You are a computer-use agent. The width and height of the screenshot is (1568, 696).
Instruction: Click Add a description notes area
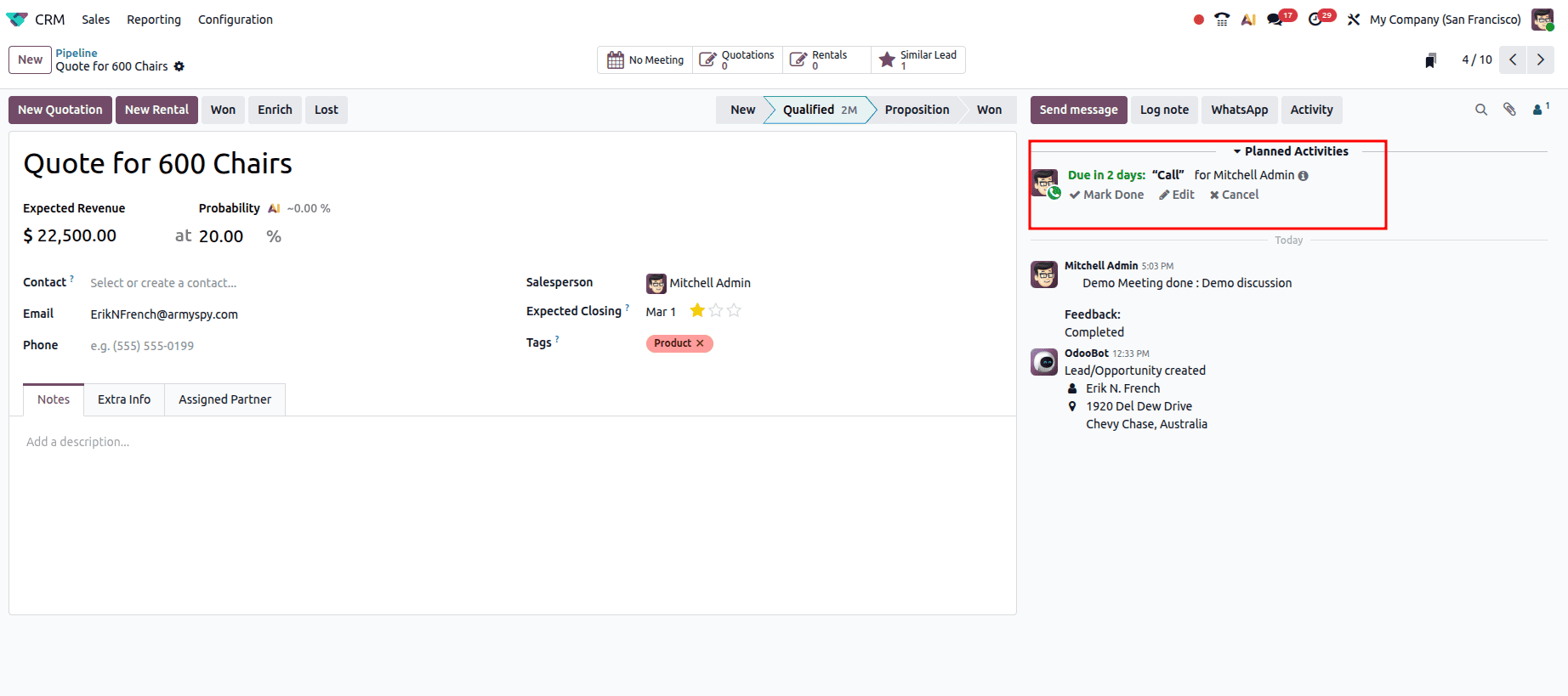tap(77, 442)
